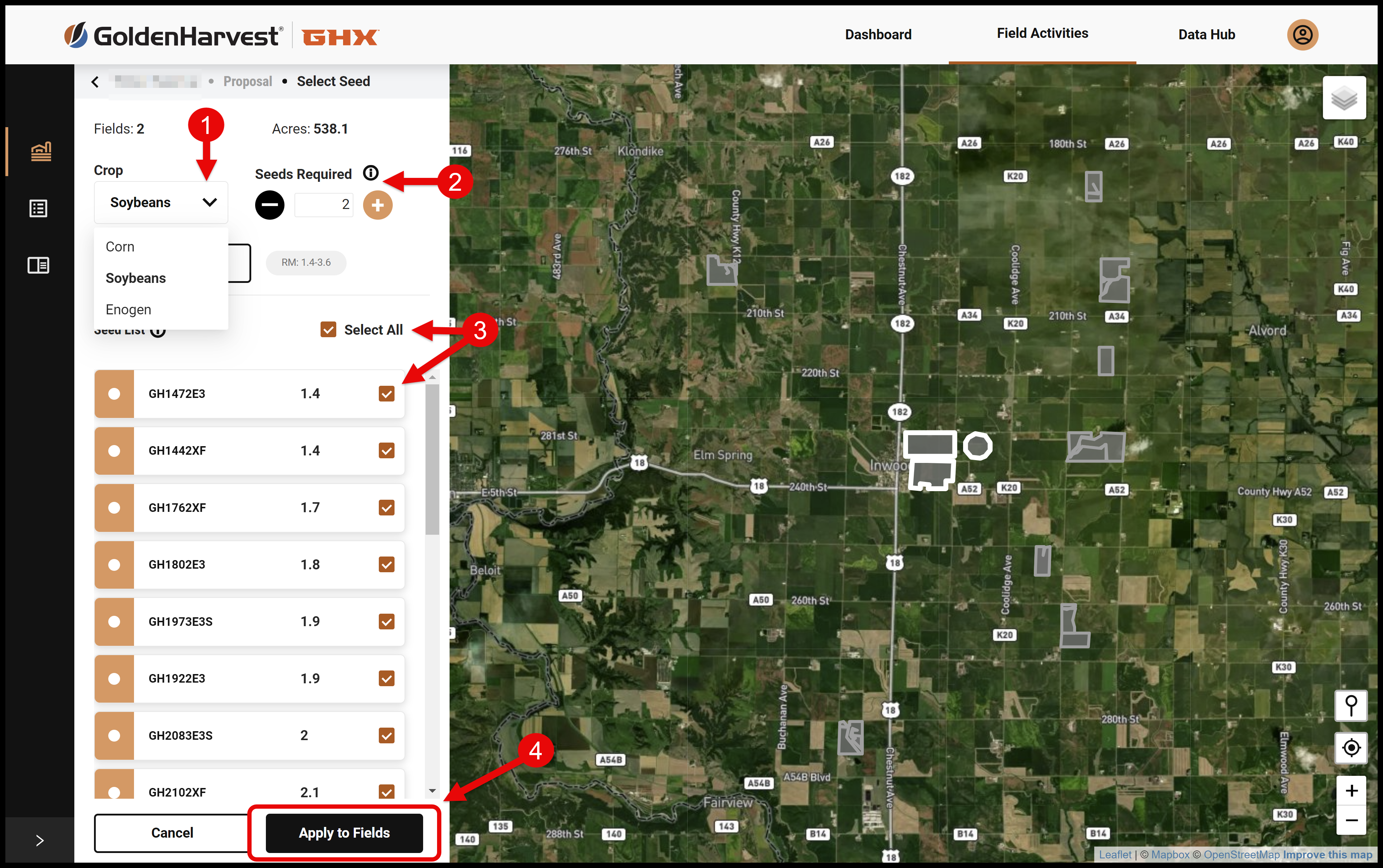Select the gray field near Buchanan Ave

pyautogui.click(x=851, y=737)
